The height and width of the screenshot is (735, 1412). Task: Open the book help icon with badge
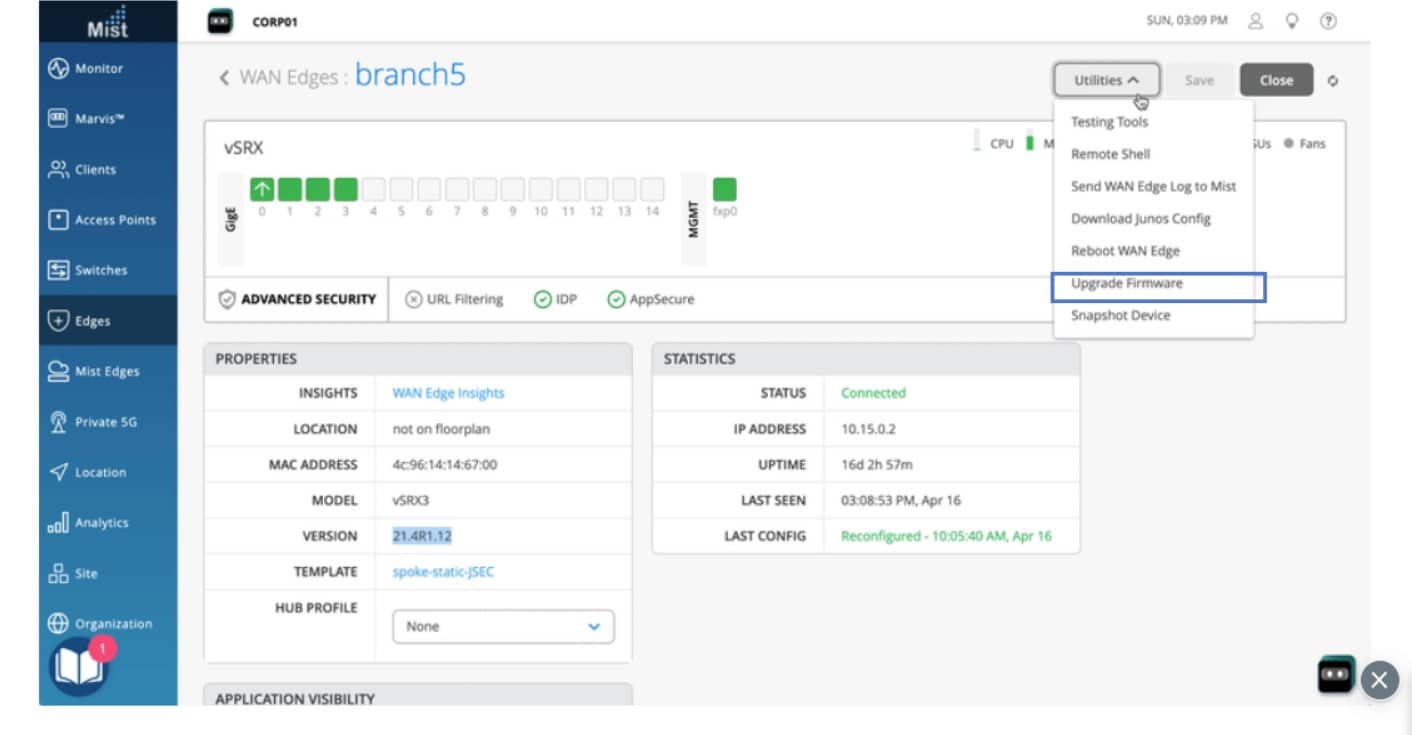pyautogui.click(x=80, y=667)
